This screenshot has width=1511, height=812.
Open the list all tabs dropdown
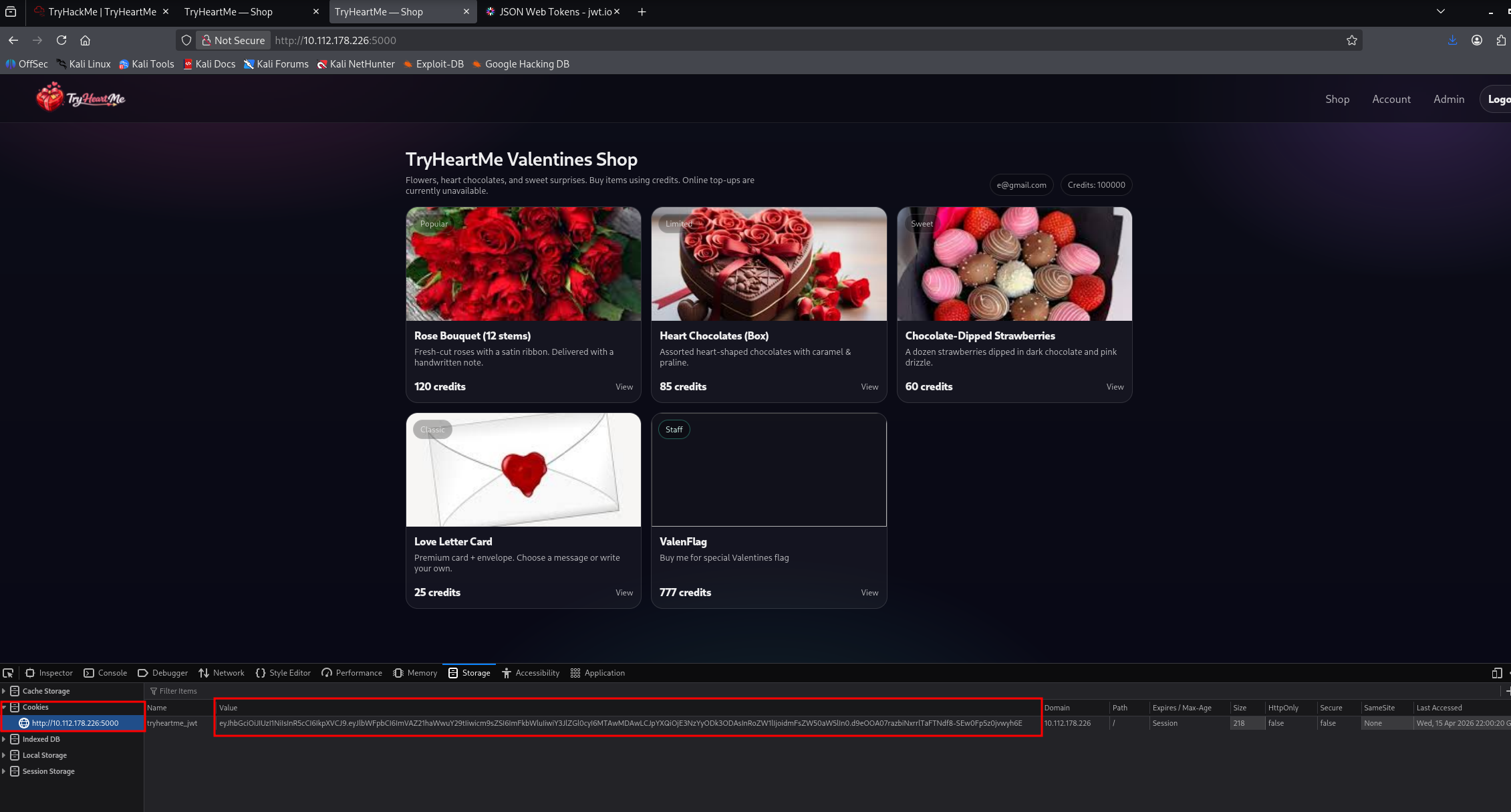click(x=1441, y=11)
